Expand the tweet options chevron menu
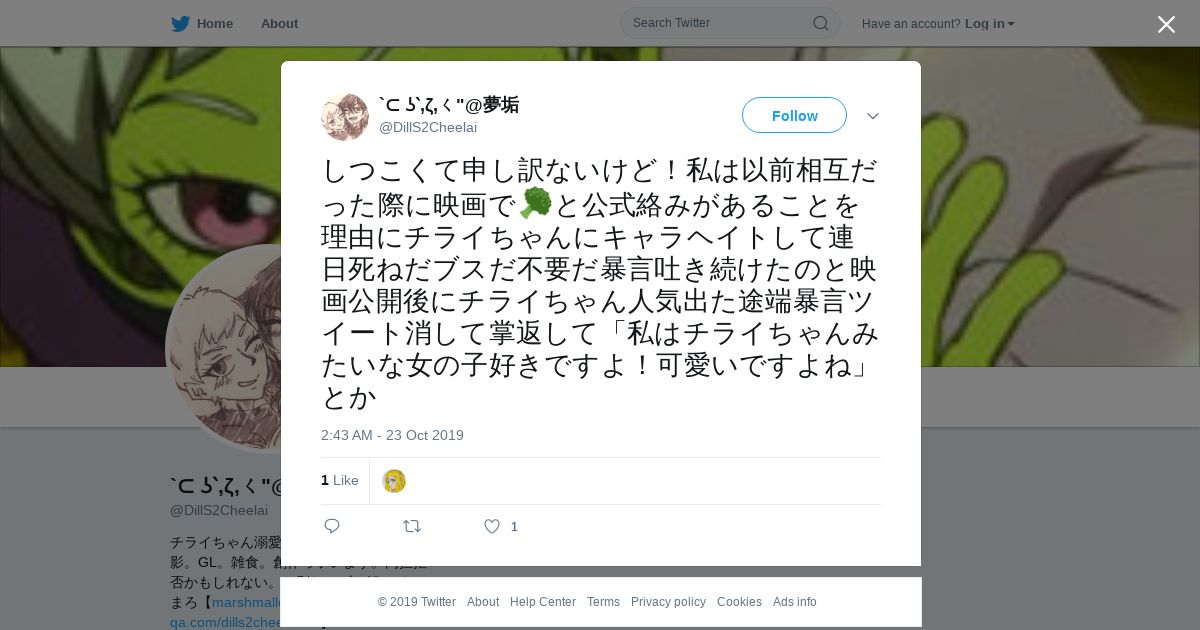 coord(873,116)
